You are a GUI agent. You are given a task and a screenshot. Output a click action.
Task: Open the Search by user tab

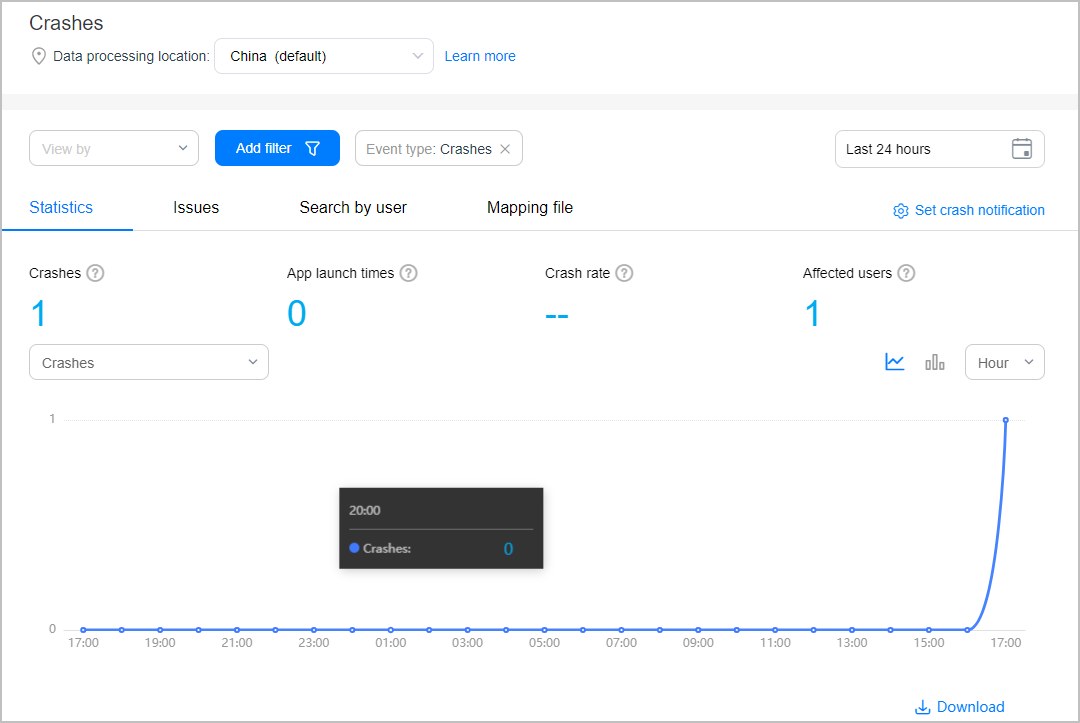(x=353, y=208)
